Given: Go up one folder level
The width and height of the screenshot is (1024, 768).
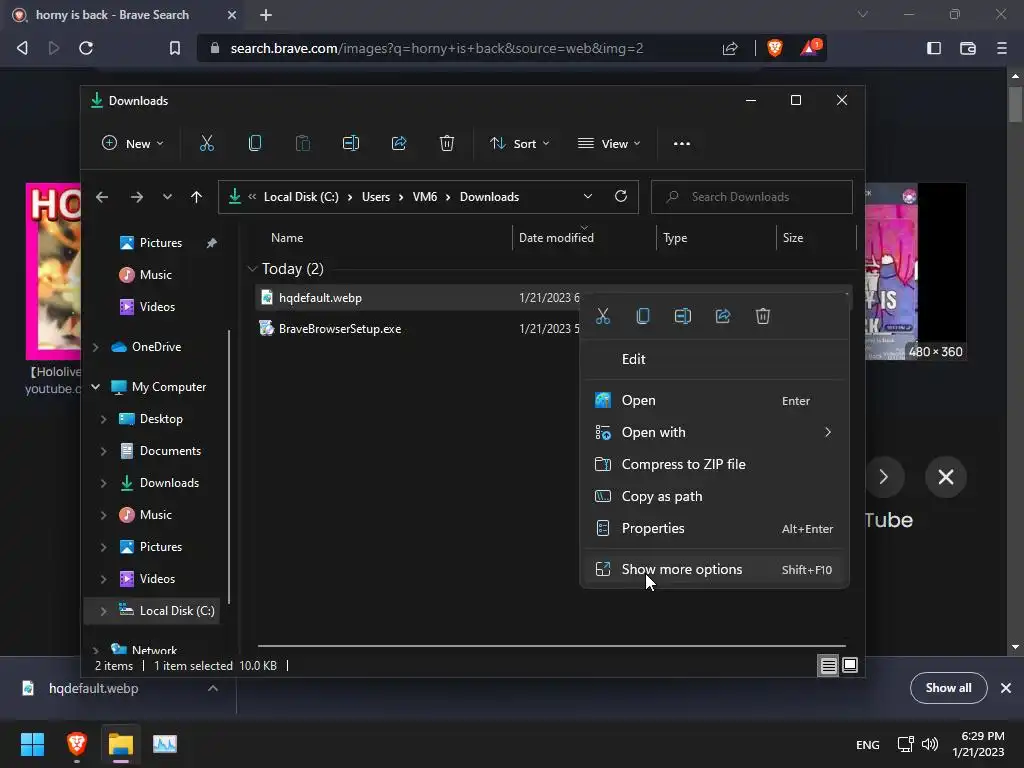Looking at the screenshot, I should tap(197, 197).
